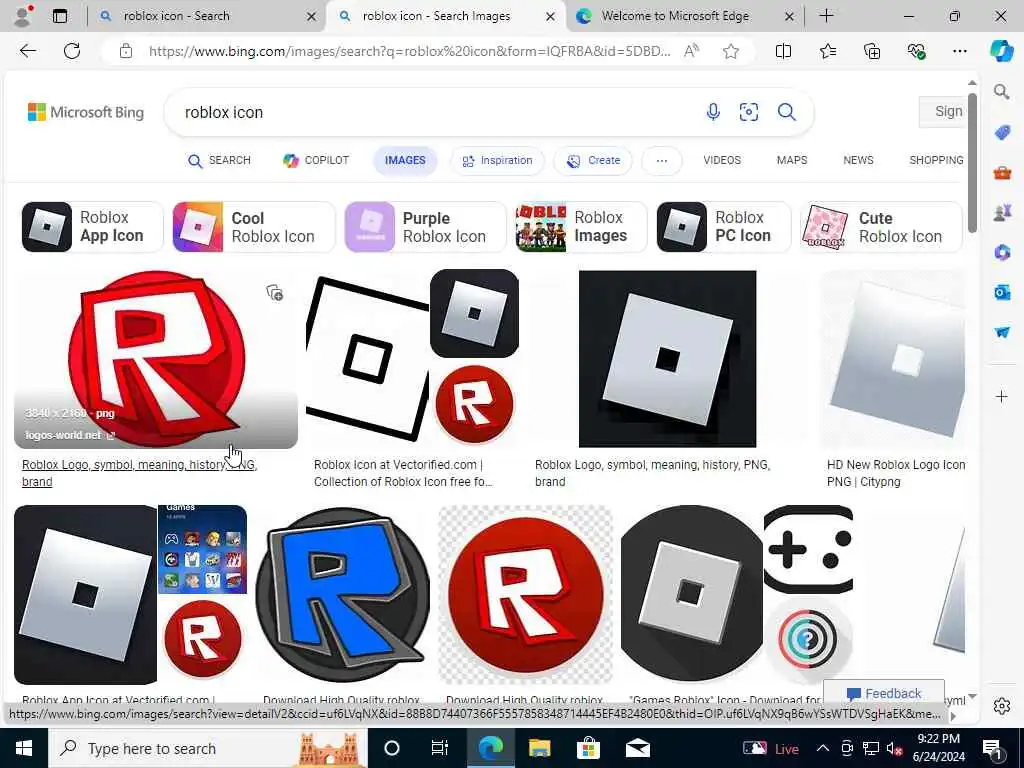Use microphone voice search in Bing
1024x768 pixels.
(x=713, y=112)
